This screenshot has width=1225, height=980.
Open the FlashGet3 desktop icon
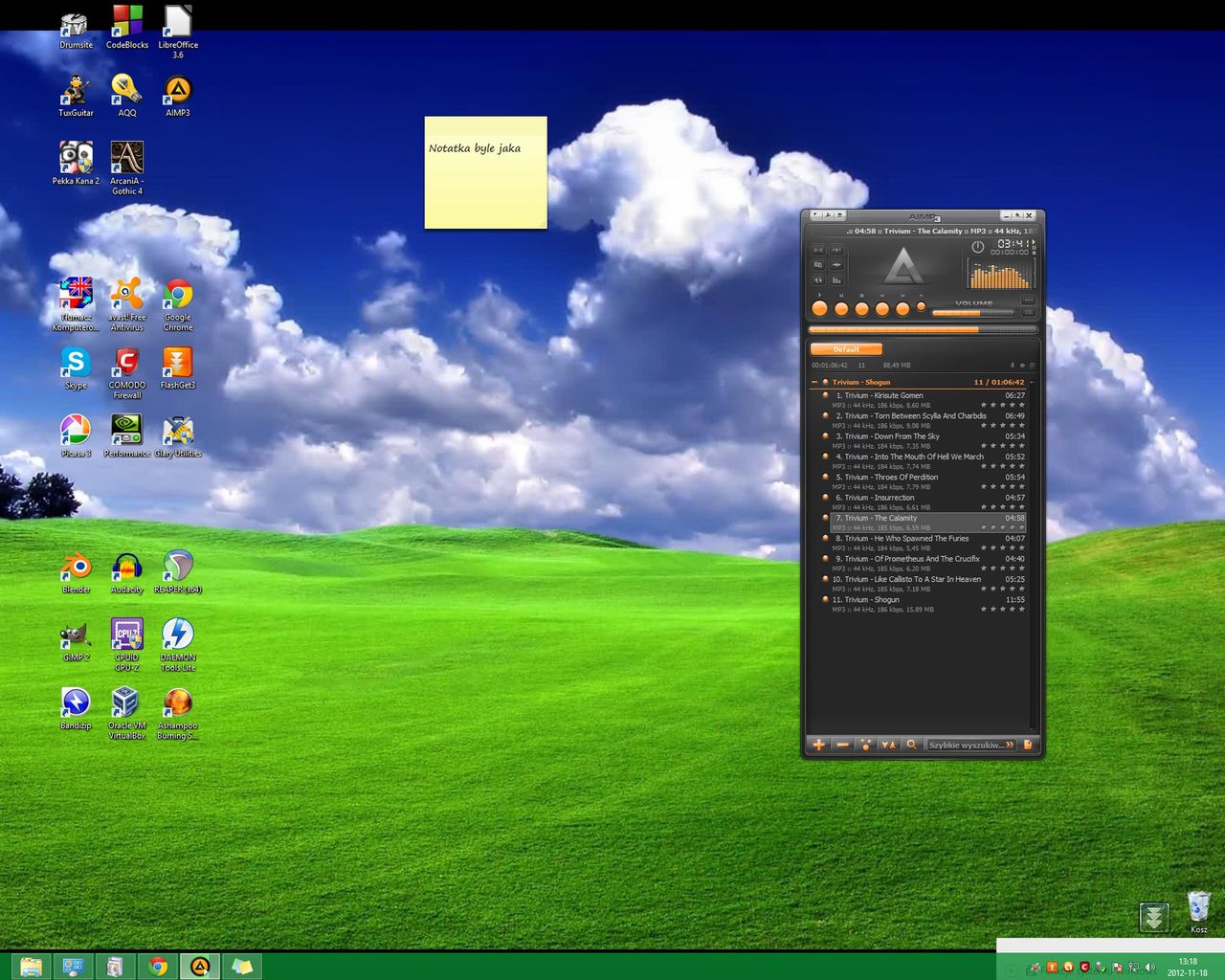(177, 368)
